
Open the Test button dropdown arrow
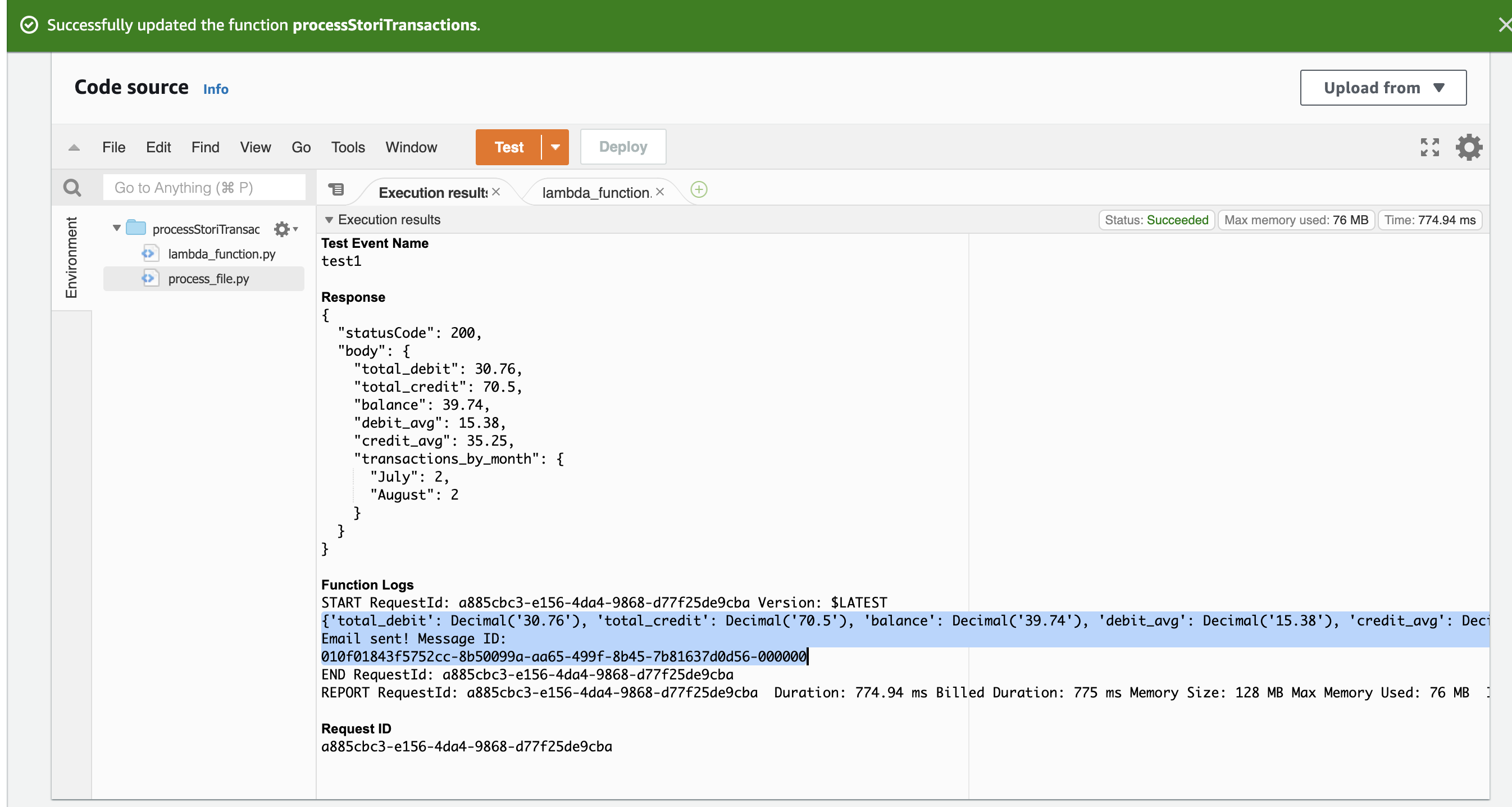click(x=554, y=147)
